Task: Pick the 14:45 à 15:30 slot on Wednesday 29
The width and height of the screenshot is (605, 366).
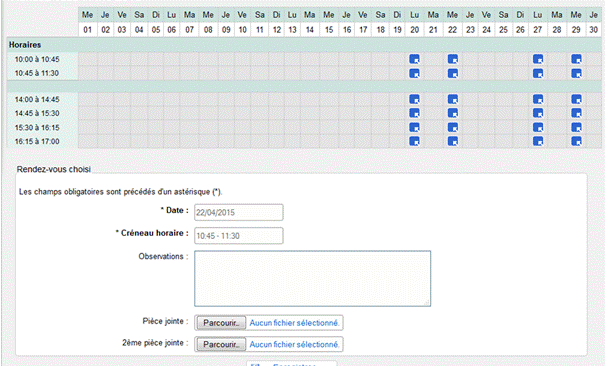Action: 576,113
